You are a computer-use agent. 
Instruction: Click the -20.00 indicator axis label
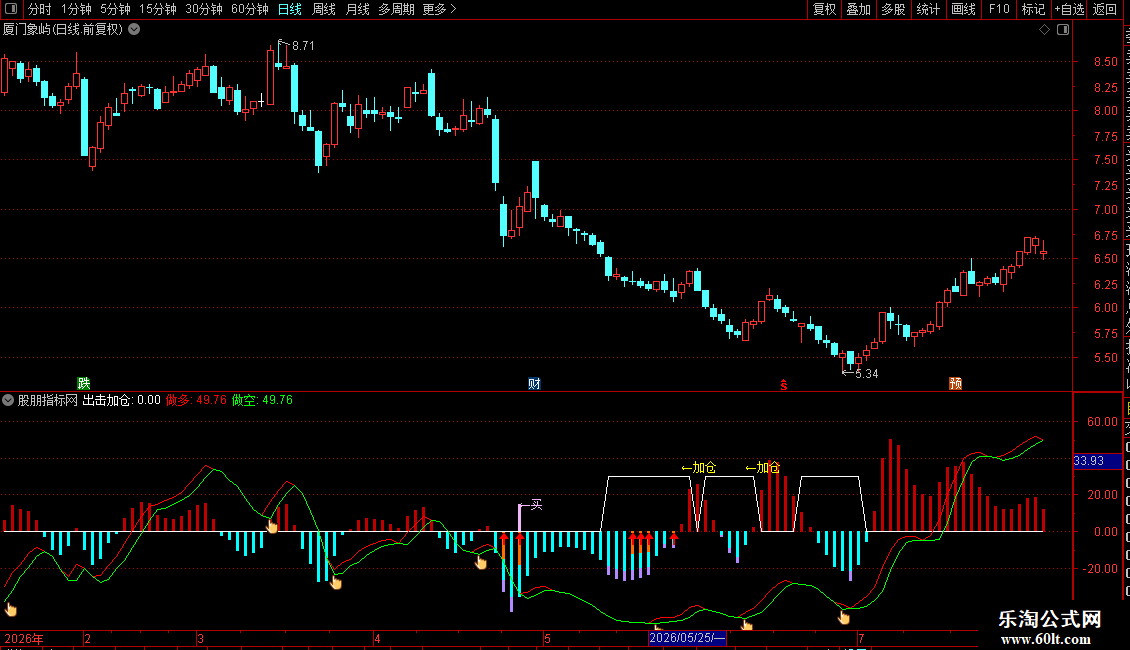1100,569
